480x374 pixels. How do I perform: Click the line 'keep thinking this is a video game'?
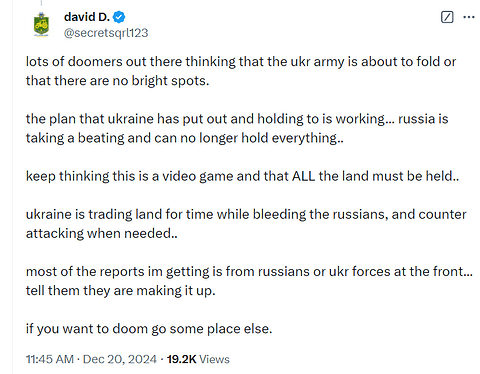pyautogui.click(x=242, y=176)
